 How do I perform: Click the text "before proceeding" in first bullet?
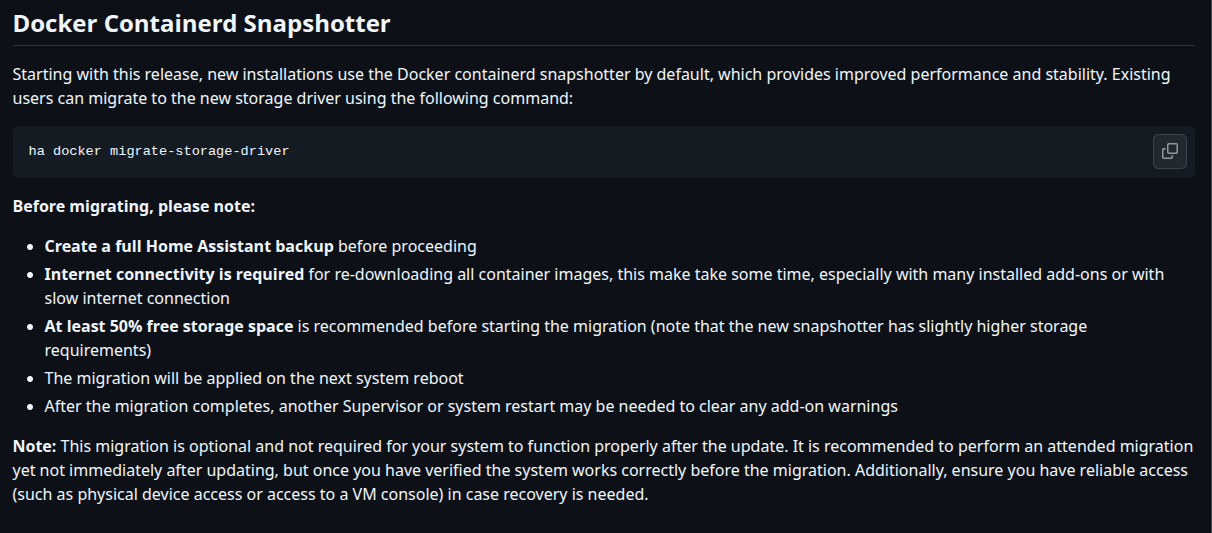(407, 246)
